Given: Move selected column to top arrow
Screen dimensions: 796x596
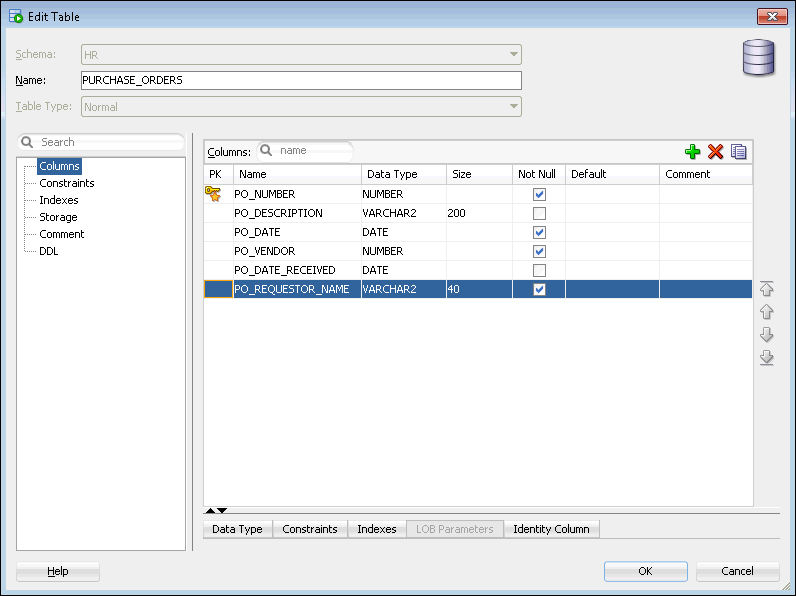Looking at the screenshot, I should (767, 289).
